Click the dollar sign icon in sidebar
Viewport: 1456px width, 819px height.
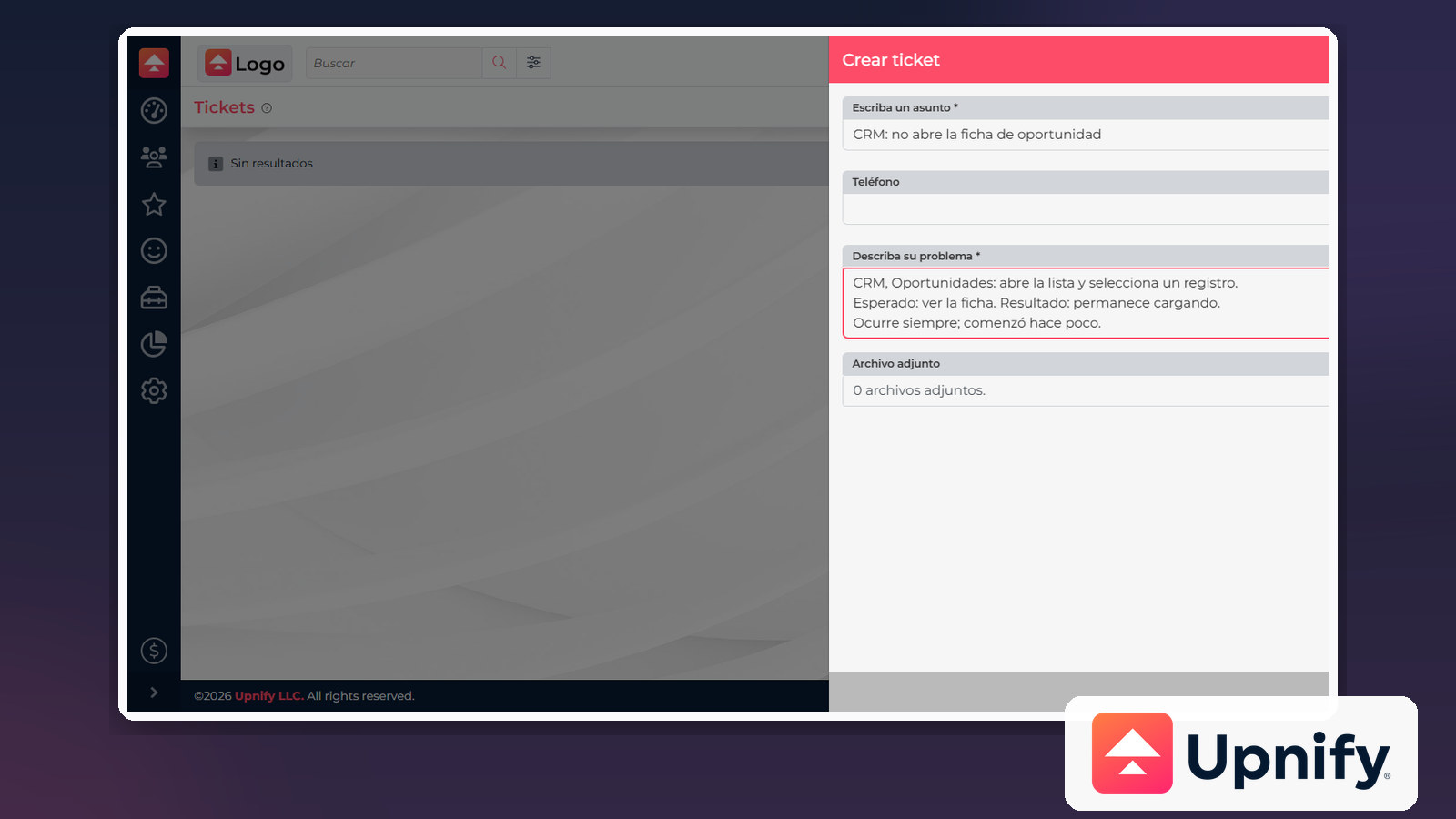point(154,651)
